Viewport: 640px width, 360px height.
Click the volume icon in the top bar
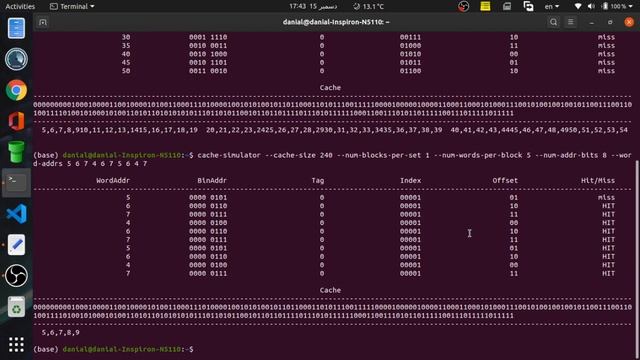(x=591, y=6)
